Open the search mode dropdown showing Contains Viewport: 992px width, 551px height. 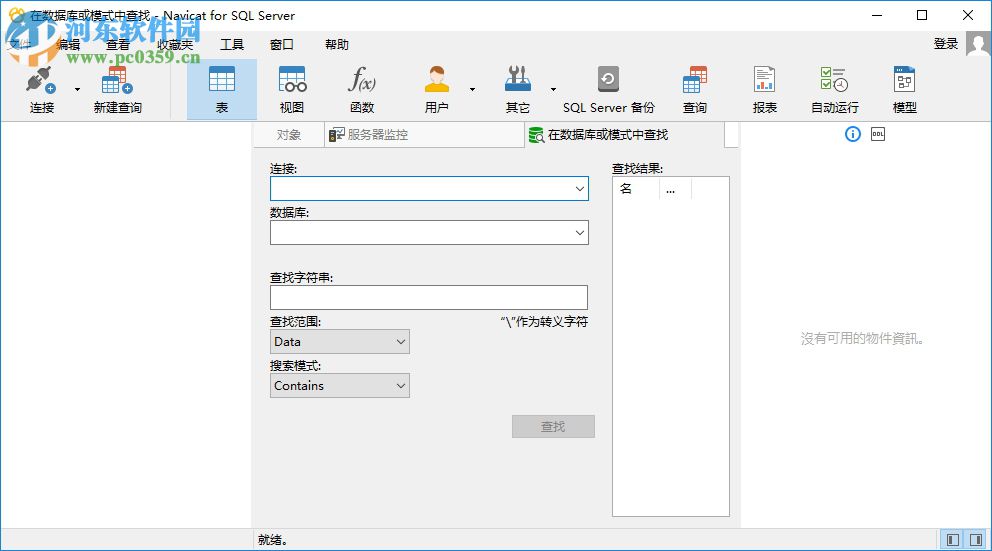click(340, 386)
